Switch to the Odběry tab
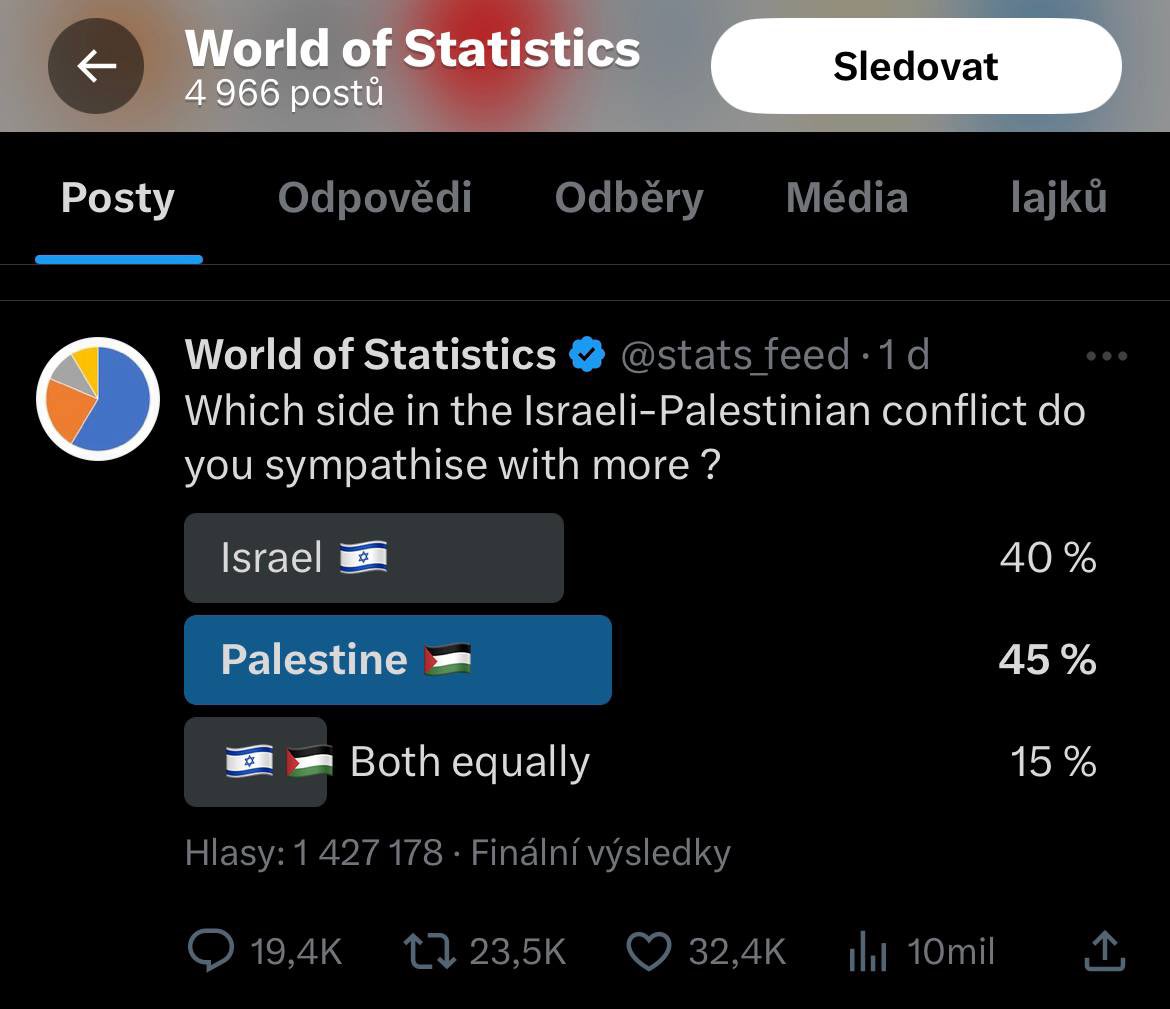 coord(629,198)
